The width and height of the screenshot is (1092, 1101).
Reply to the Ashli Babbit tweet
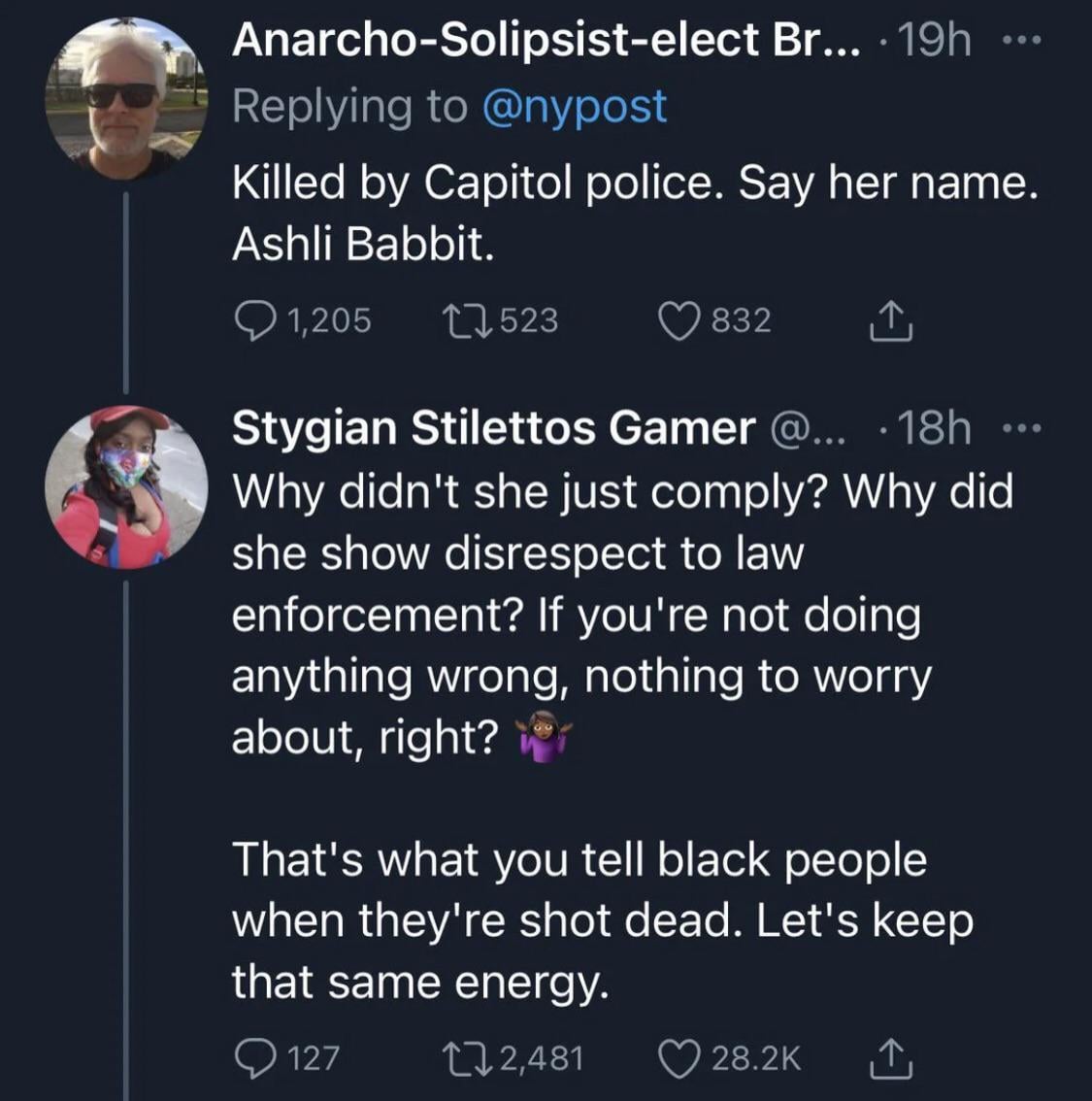254,320
